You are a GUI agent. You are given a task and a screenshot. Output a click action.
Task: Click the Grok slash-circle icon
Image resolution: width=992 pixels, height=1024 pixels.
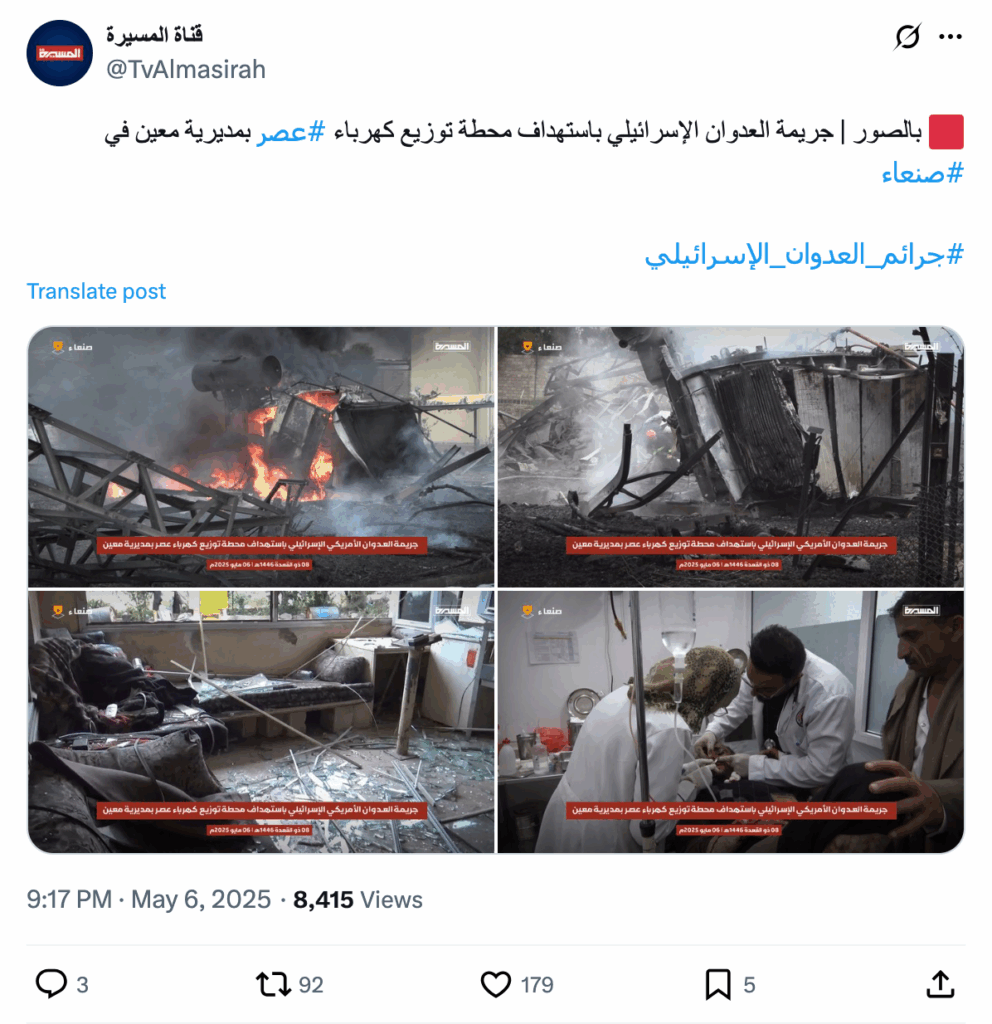pyautogui.click(x=907, y=37)
